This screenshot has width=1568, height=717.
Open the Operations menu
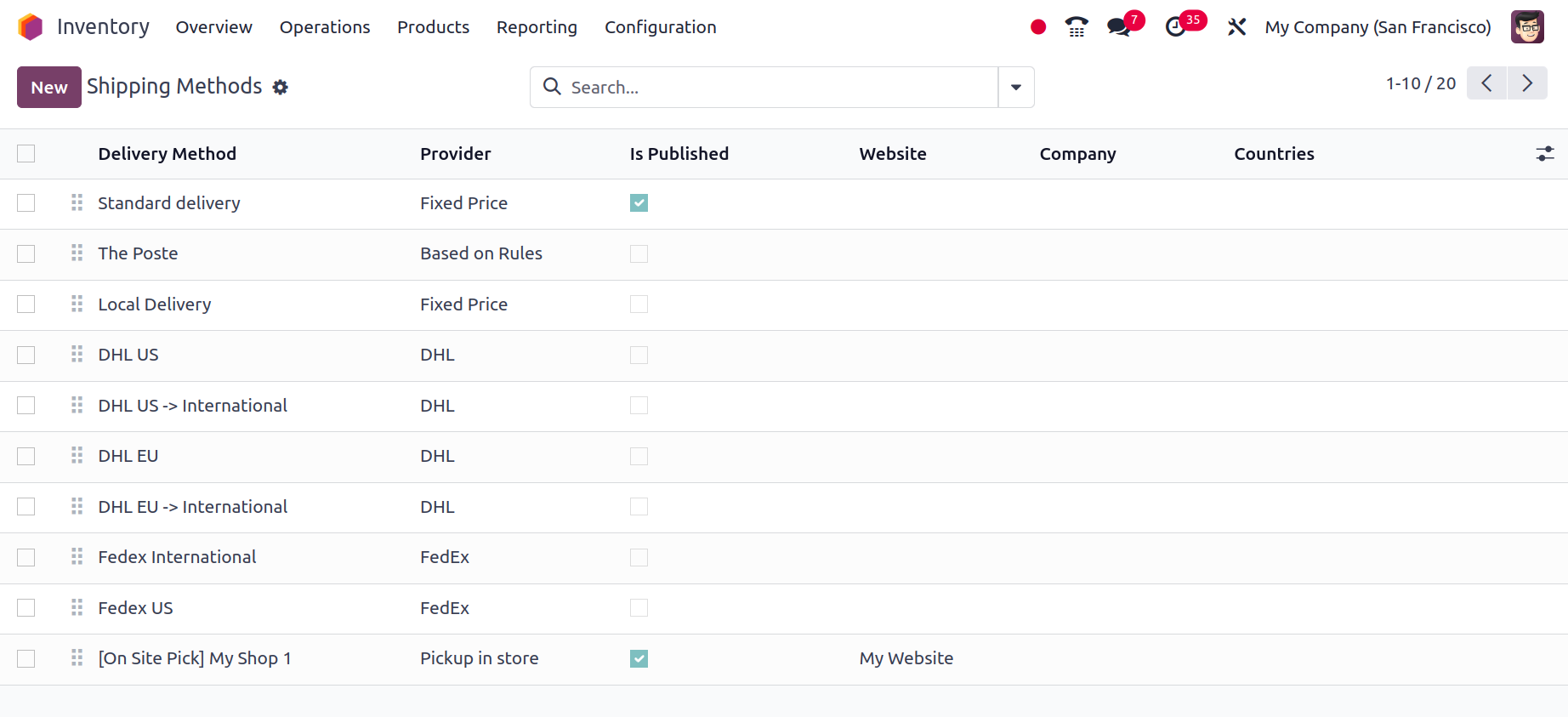(325, 27)
